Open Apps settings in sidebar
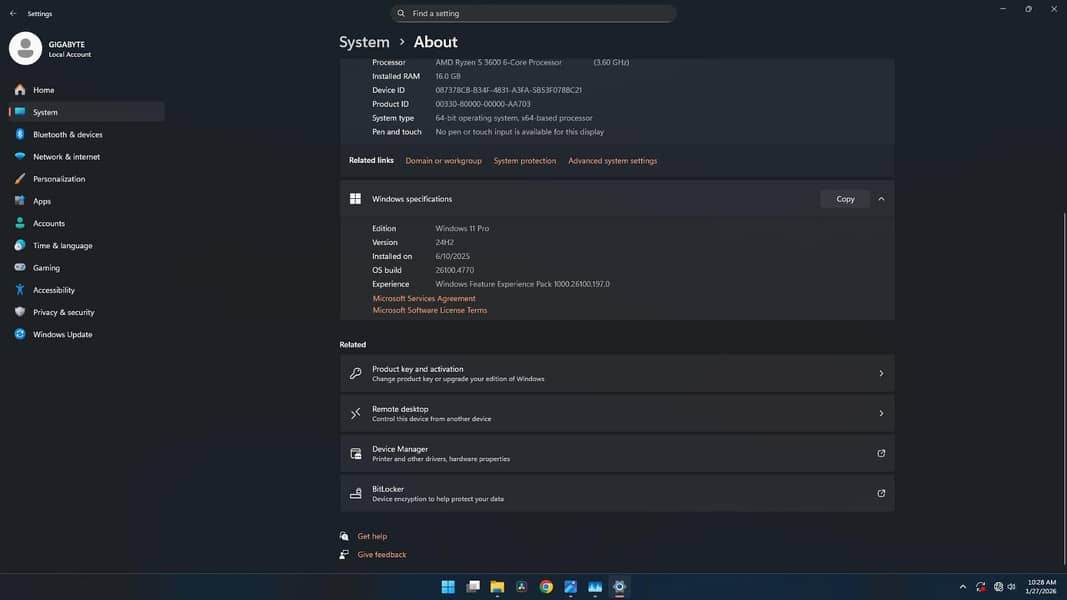 click(x=42, y=200)
